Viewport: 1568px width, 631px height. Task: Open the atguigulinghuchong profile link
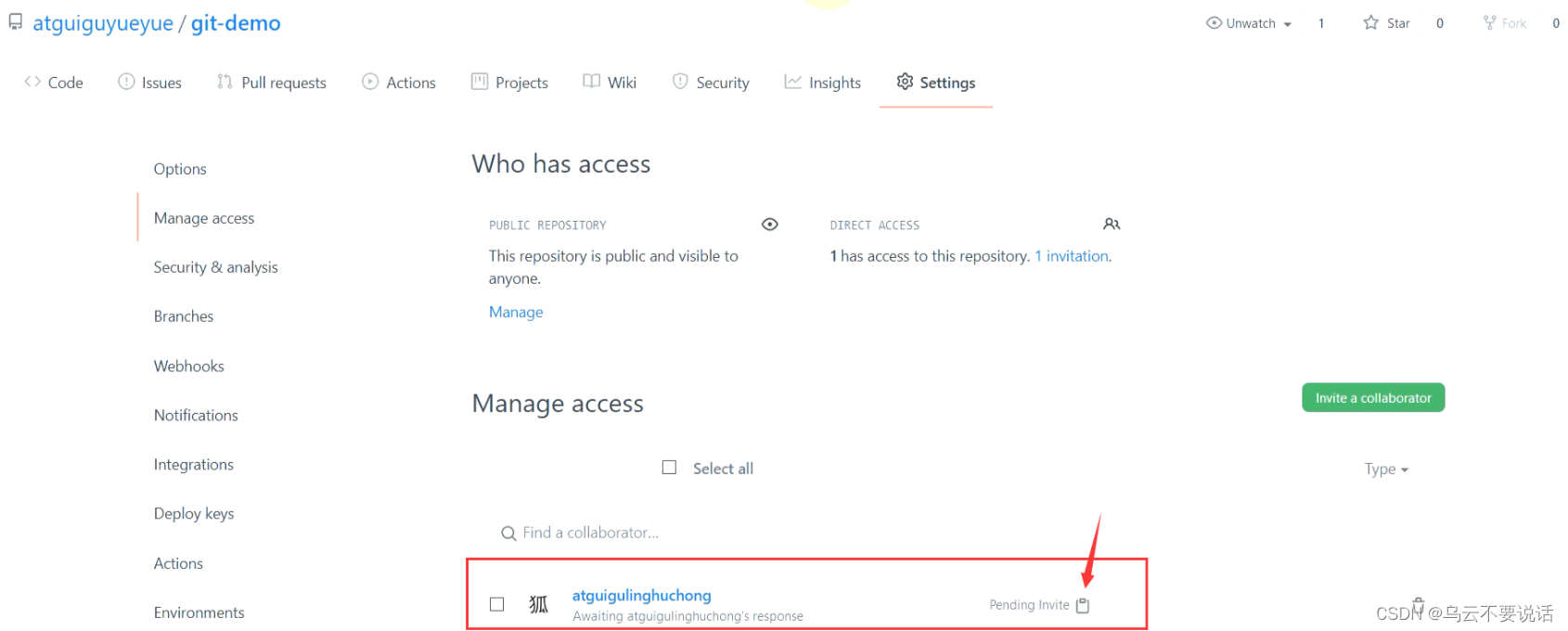[642, 595]
